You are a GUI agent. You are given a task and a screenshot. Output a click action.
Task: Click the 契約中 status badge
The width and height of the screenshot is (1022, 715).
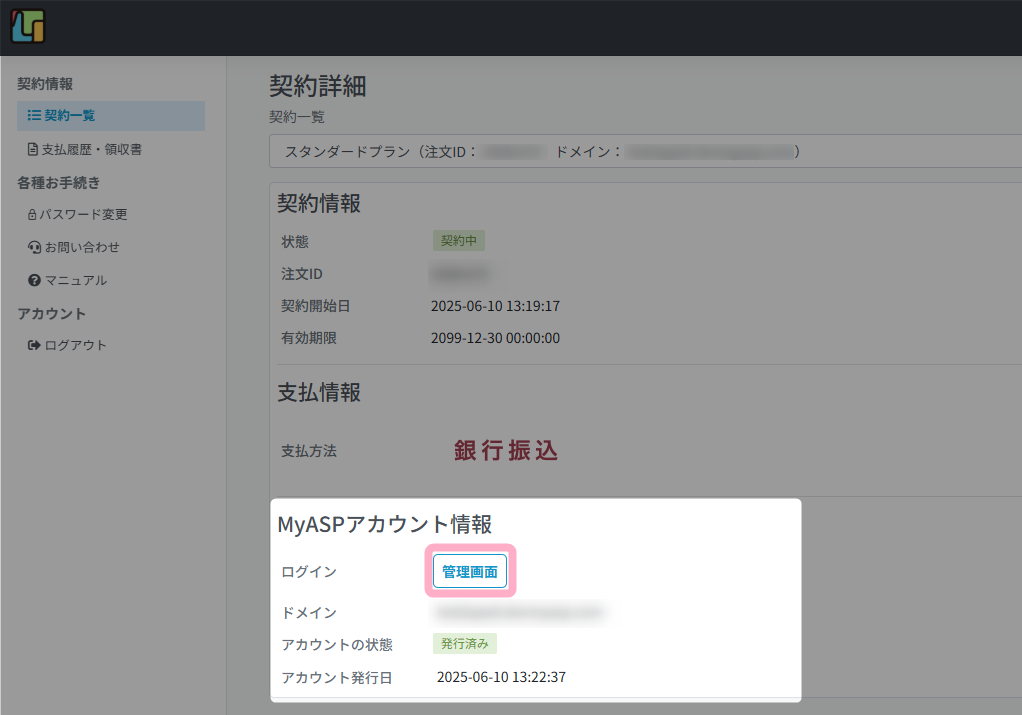coord(458,240)
